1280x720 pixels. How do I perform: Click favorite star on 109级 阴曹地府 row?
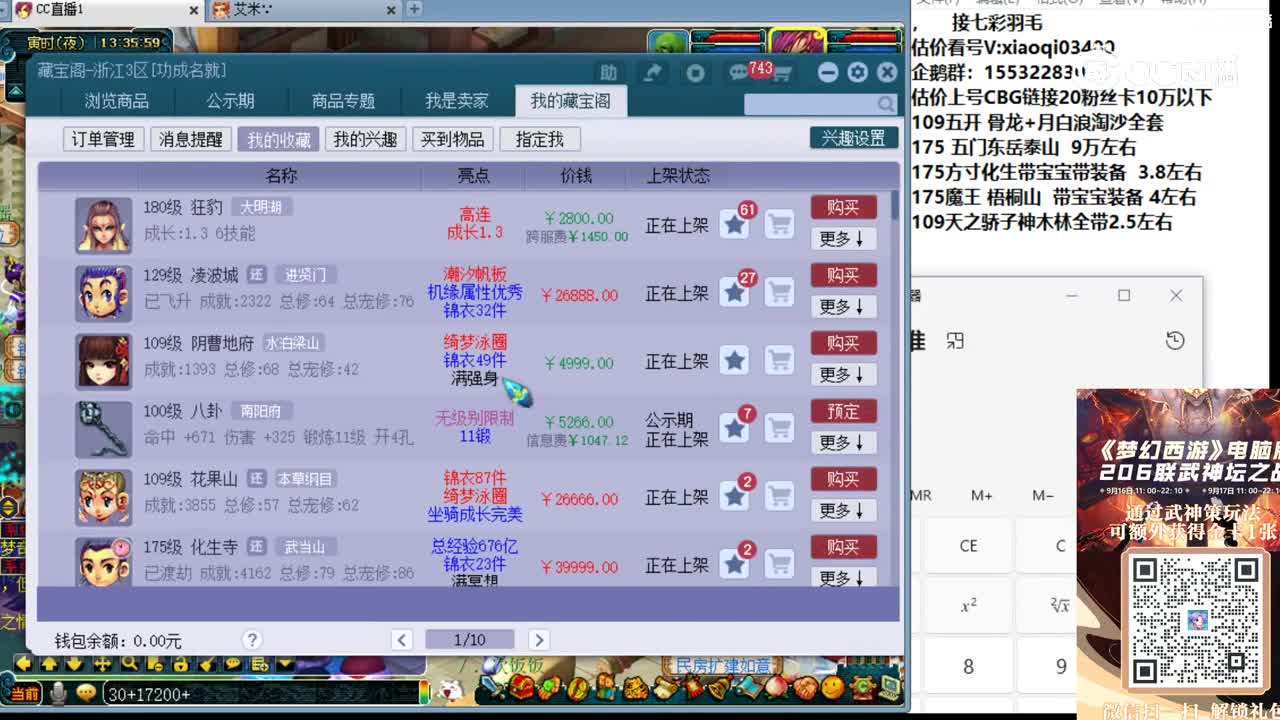[x=735, y=361]
